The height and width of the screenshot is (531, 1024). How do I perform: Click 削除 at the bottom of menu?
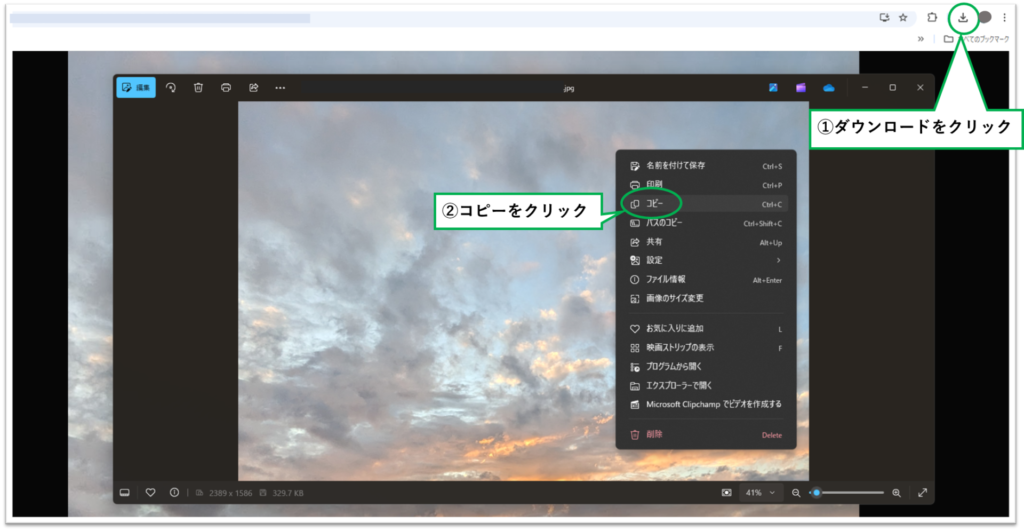click(654, 434)
